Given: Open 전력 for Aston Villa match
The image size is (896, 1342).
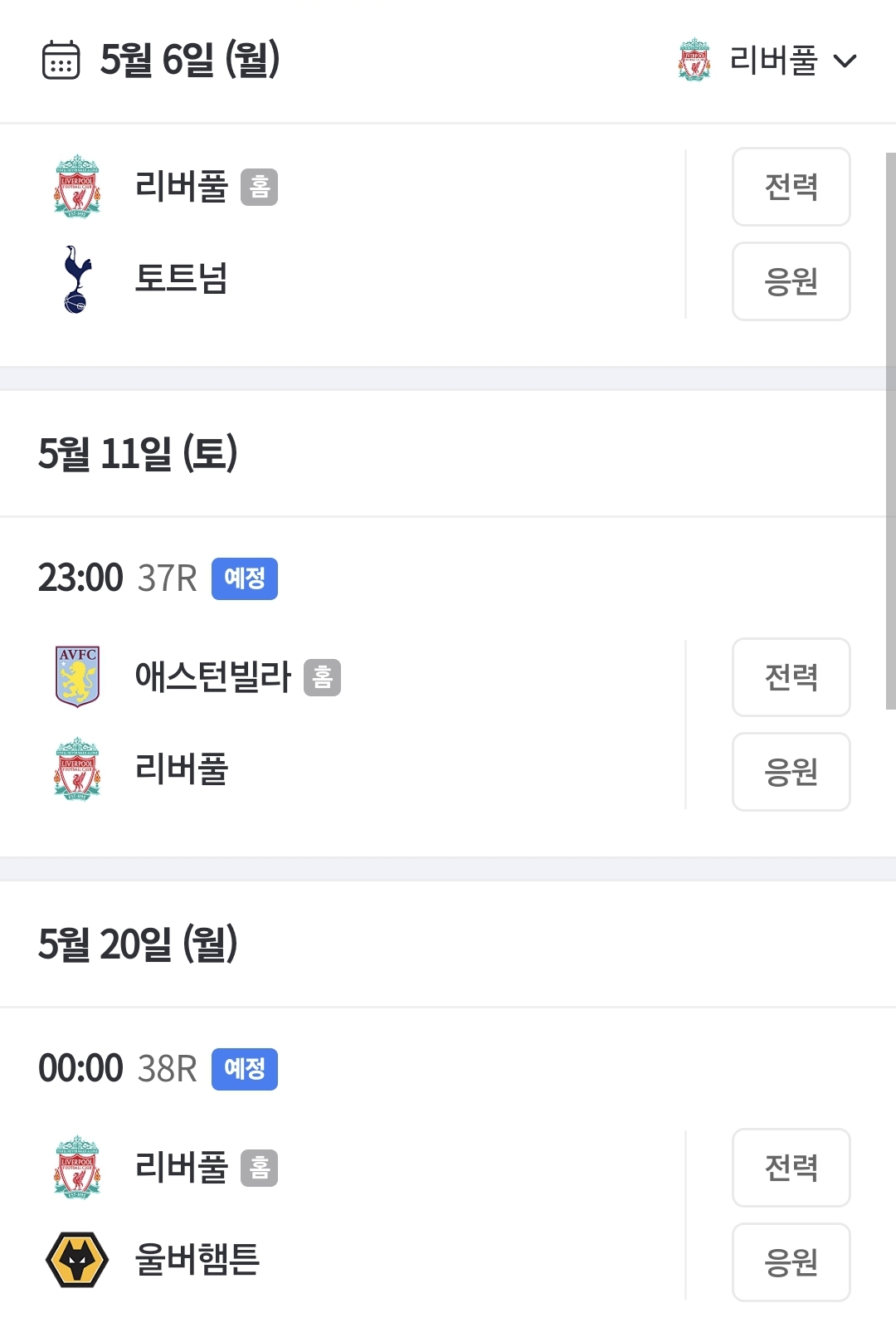Looking at the screenshot, I should point(791,677).
